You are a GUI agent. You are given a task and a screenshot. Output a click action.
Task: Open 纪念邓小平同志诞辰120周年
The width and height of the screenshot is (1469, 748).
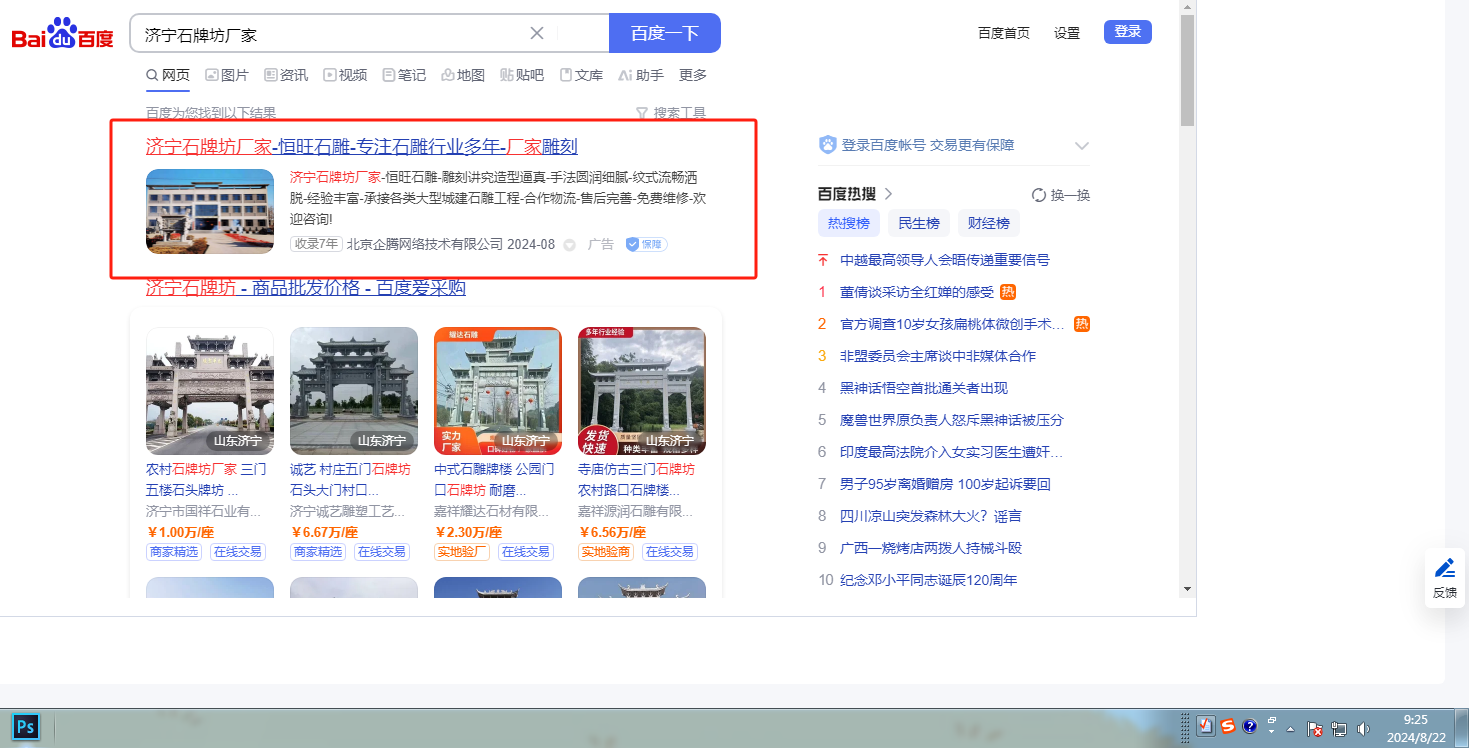point(929,580)
